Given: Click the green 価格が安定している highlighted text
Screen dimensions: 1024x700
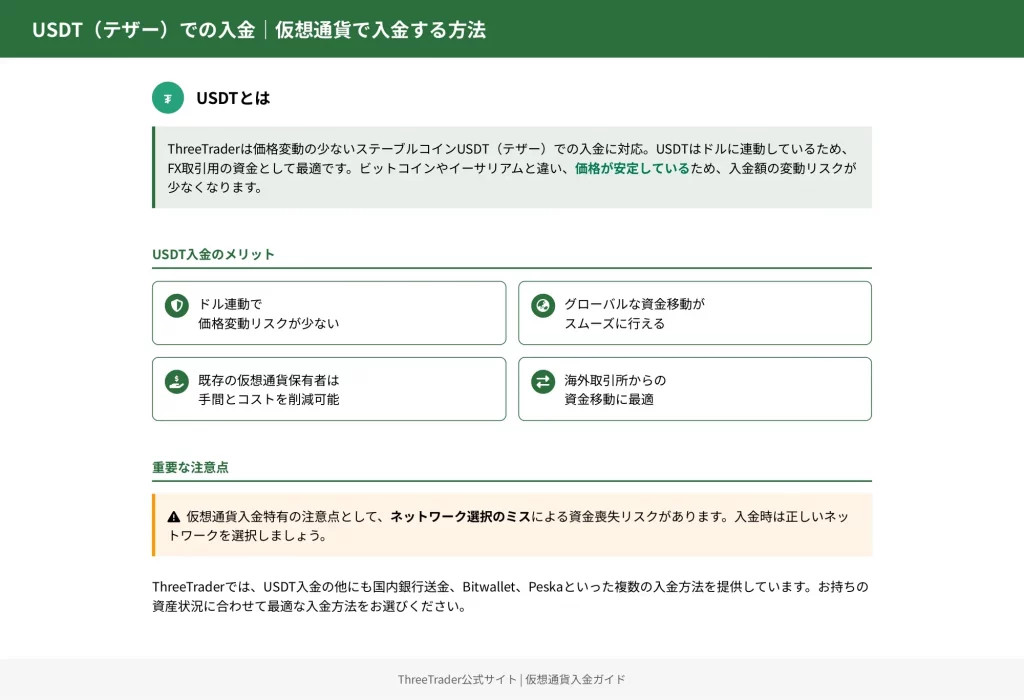Looking at the screenshot, I should click(632, 168).
